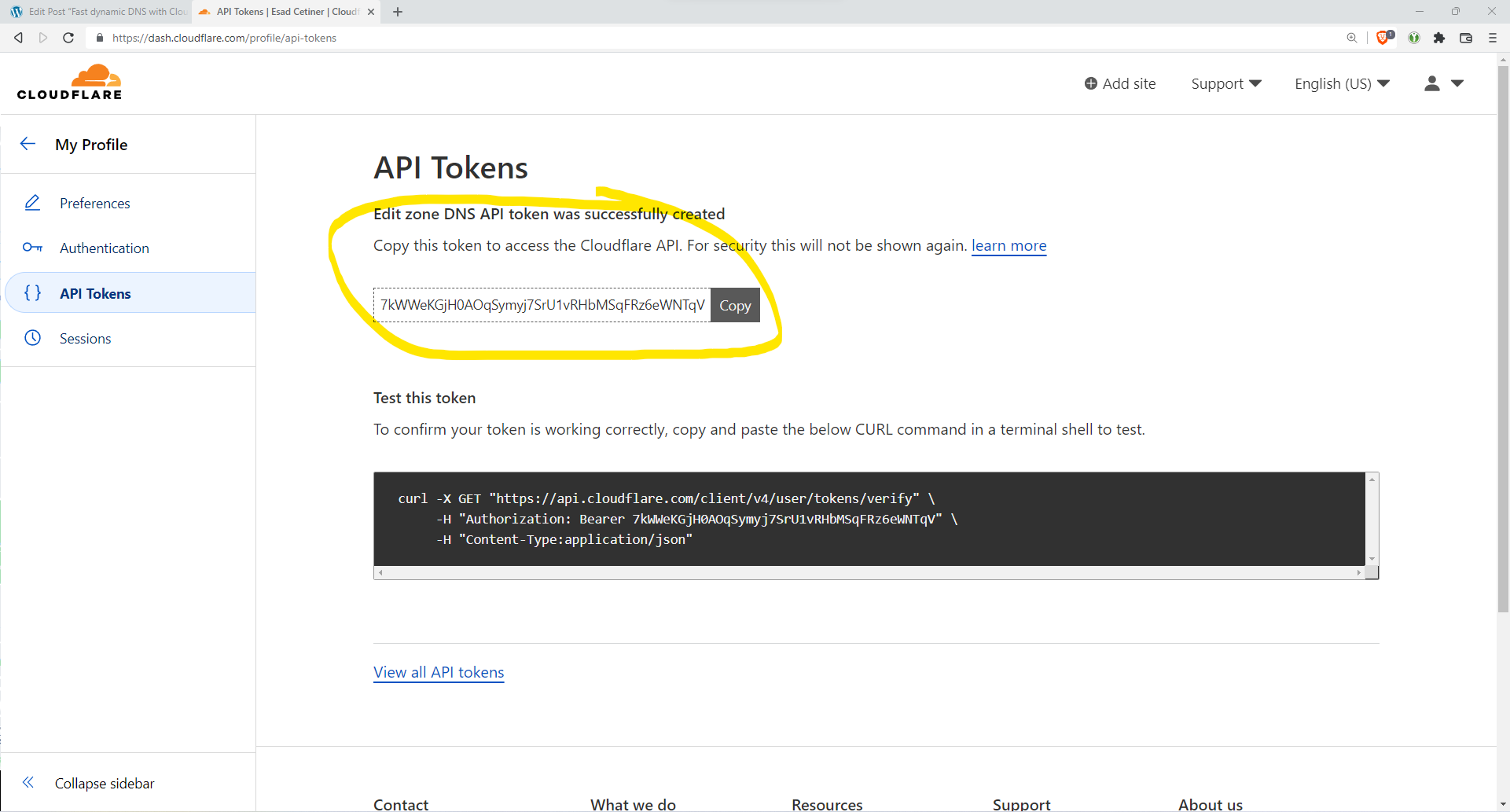Reload the page
This screenshot has width=1510, height=812.
coord(68,38)
